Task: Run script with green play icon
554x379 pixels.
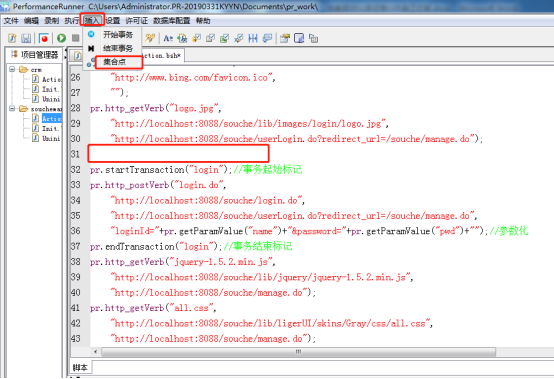Action: [61, 38]
